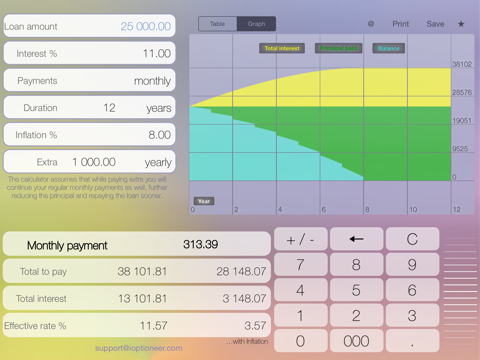
Task: Tap keypad digit 9
Action: 412,265
